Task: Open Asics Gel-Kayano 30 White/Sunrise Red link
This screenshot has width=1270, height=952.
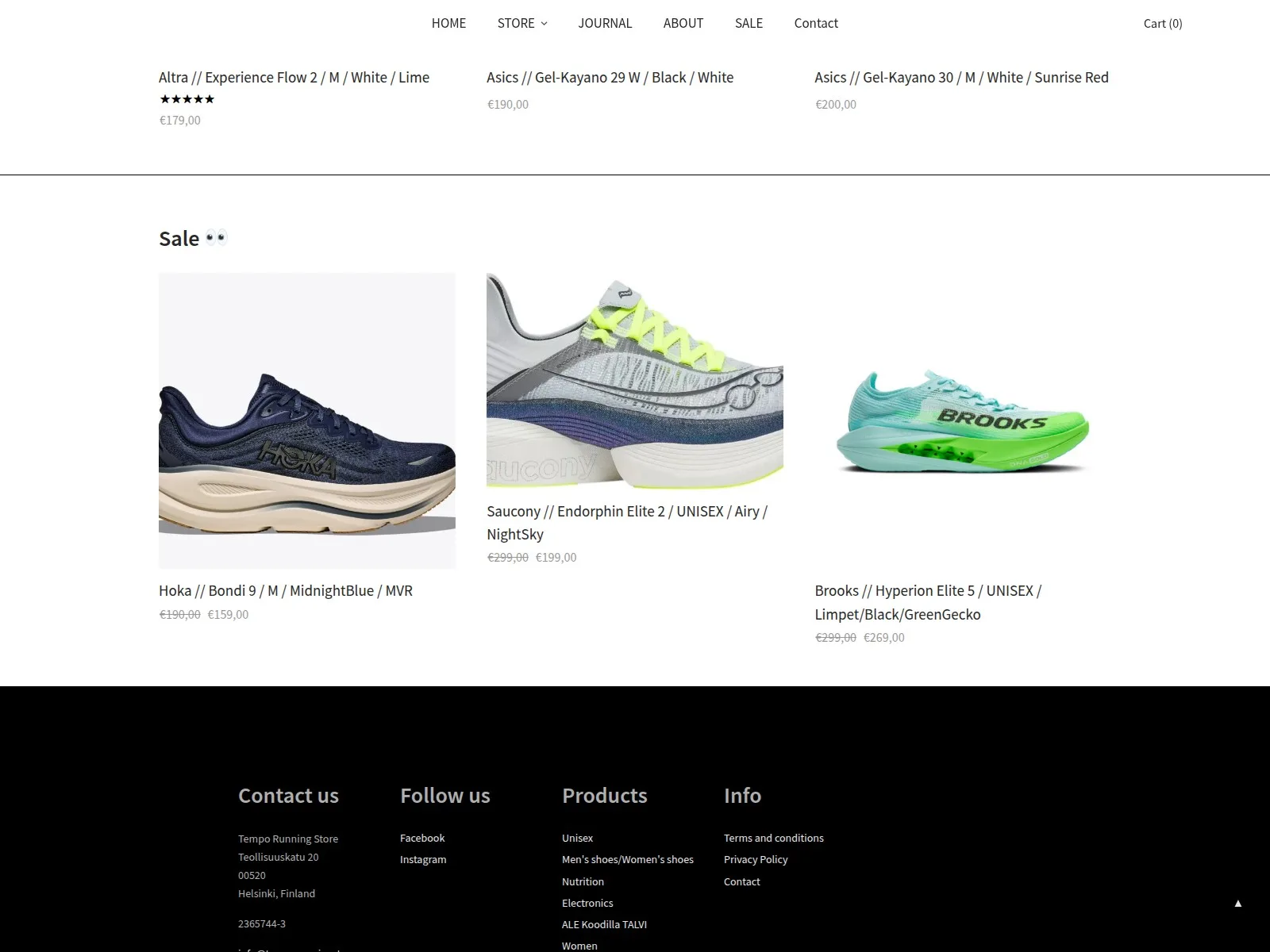Action: [x=961, y=77]
